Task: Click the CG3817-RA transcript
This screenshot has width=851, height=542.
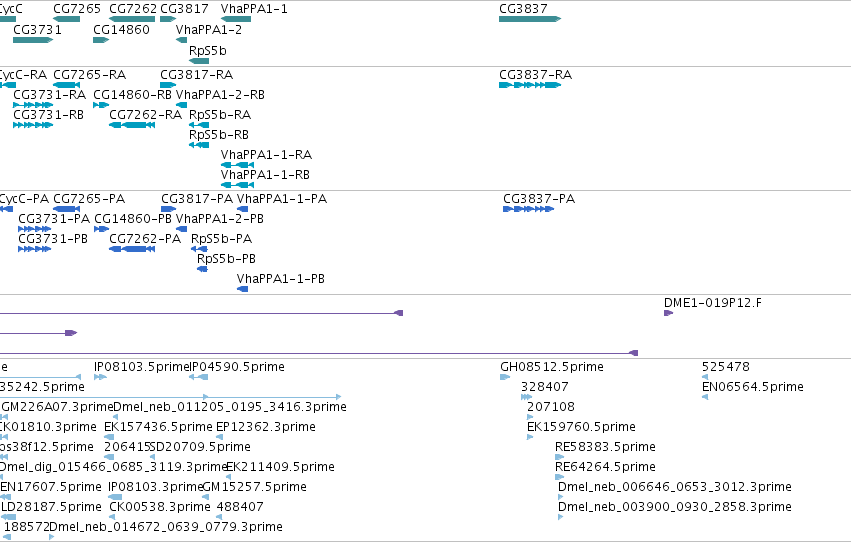Action: pyautogui.click(x=168, y=85)
